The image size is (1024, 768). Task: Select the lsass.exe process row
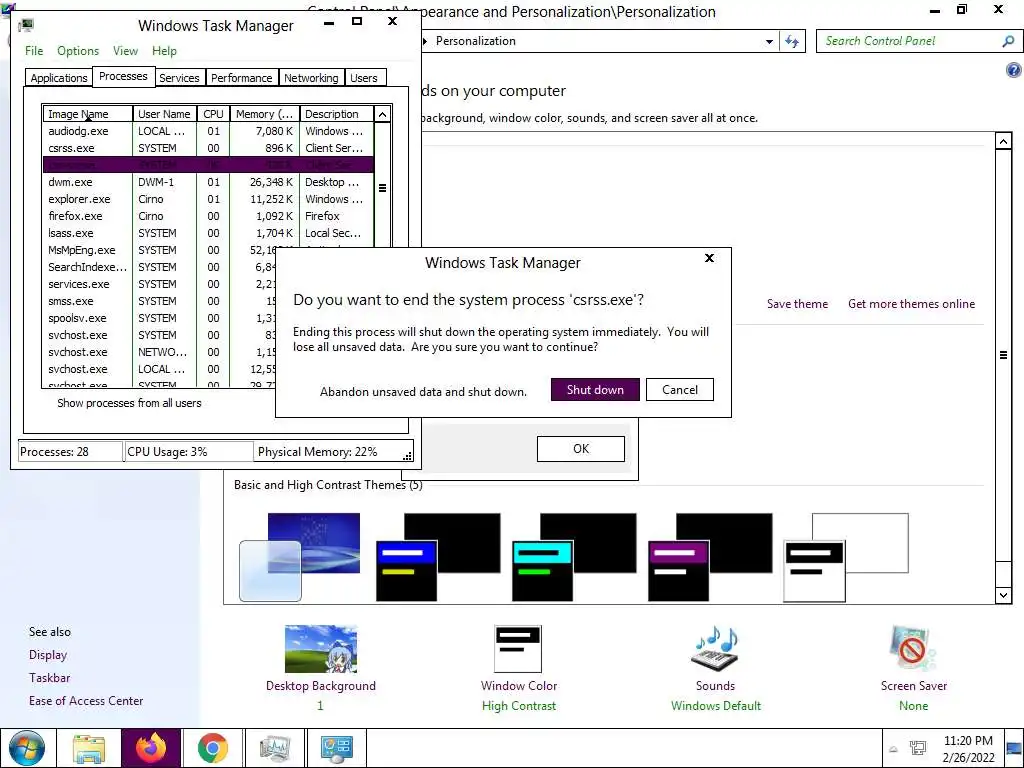click(208, 233)
